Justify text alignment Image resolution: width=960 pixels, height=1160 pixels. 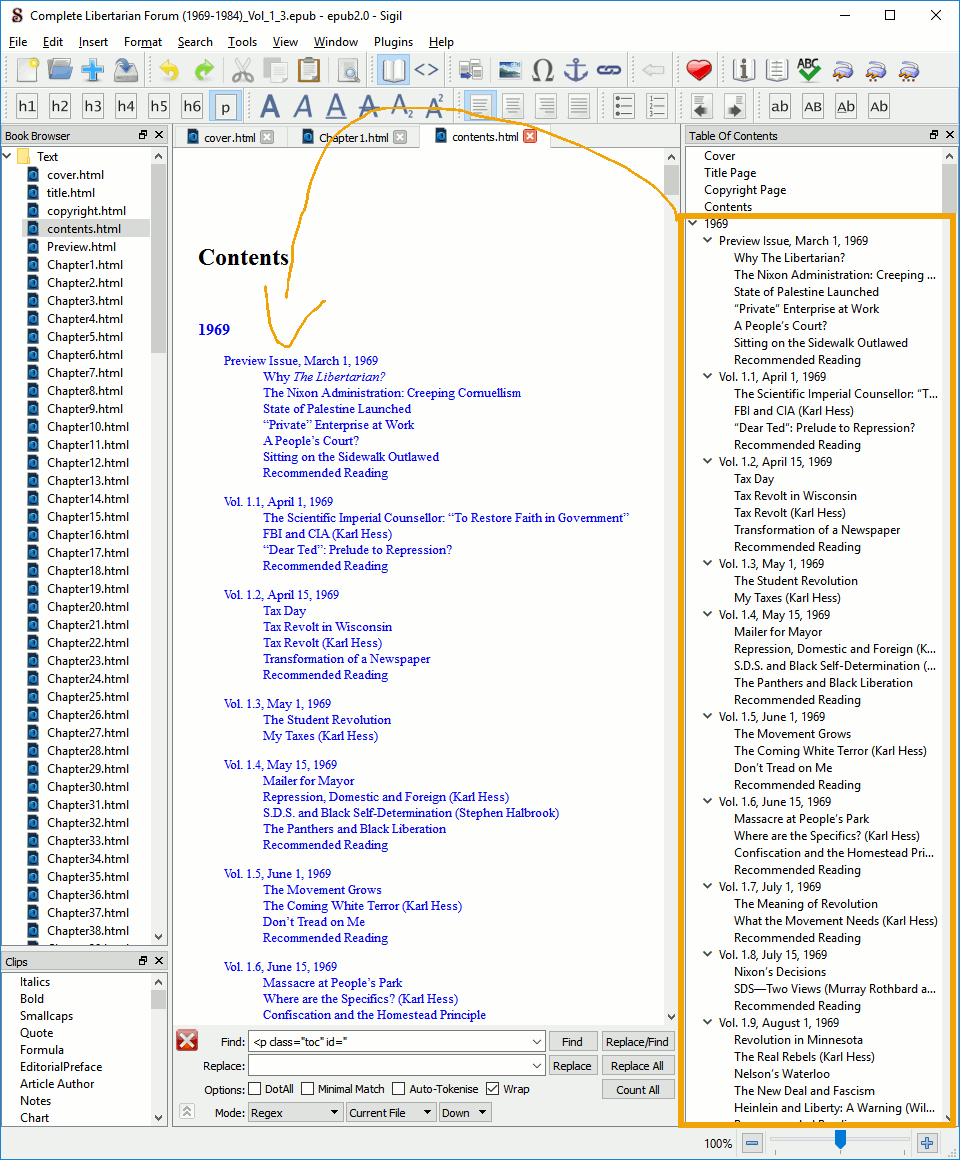click(579, 107)
